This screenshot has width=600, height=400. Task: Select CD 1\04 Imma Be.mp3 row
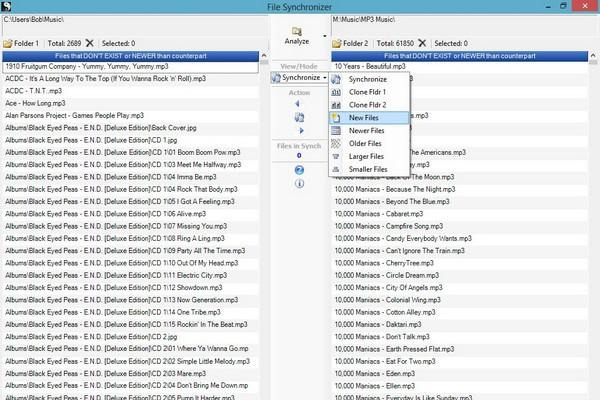pos(130,177)
